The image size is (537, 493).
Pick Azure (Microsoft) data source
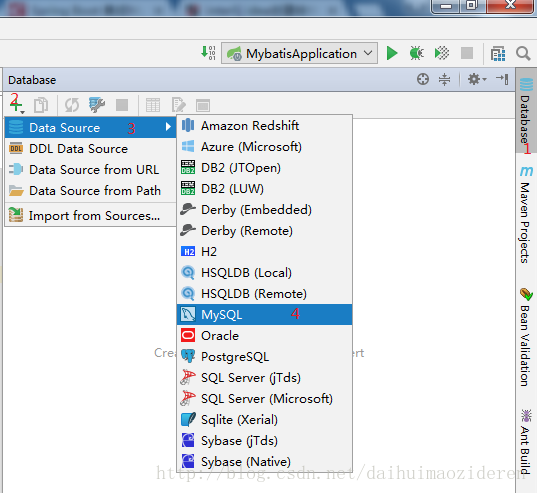pyautogui.click(x=264, y=147)
